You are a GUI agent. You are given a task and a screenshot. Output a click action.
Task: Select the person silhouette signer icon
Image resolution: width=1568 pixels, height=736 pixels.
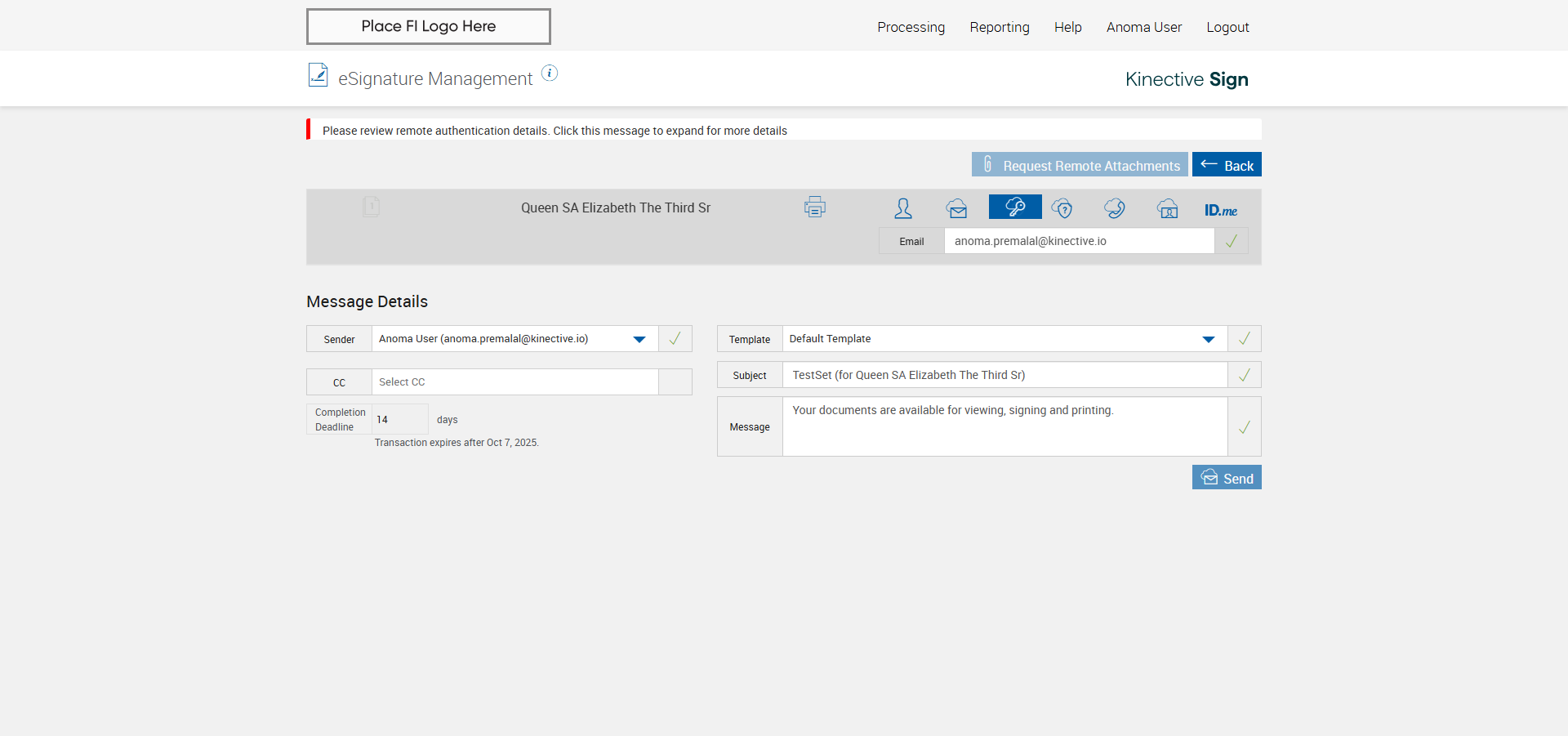[x=902, y=208]
